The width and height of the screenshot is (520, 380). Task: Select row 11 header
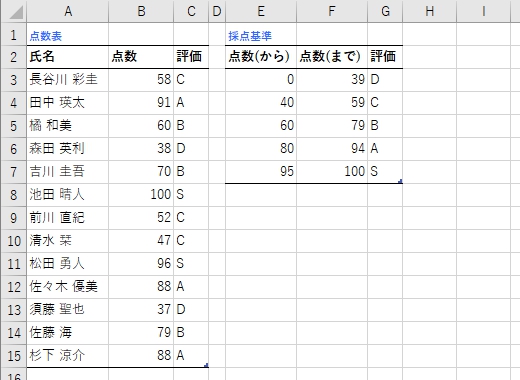[x=14, y=264]
